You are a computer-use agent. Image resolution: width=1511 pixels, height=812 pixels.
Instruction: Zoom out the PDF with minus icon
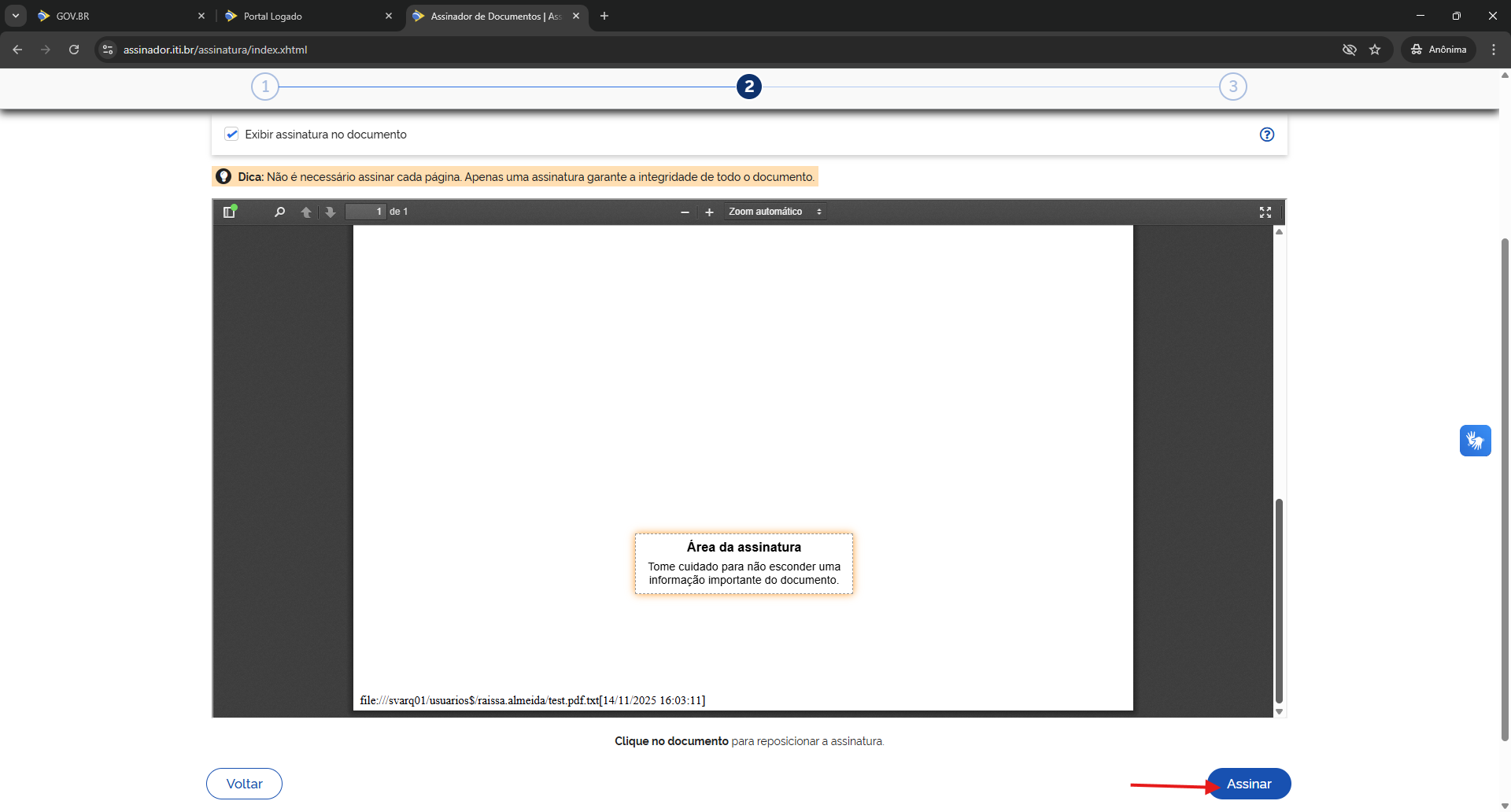685,212
